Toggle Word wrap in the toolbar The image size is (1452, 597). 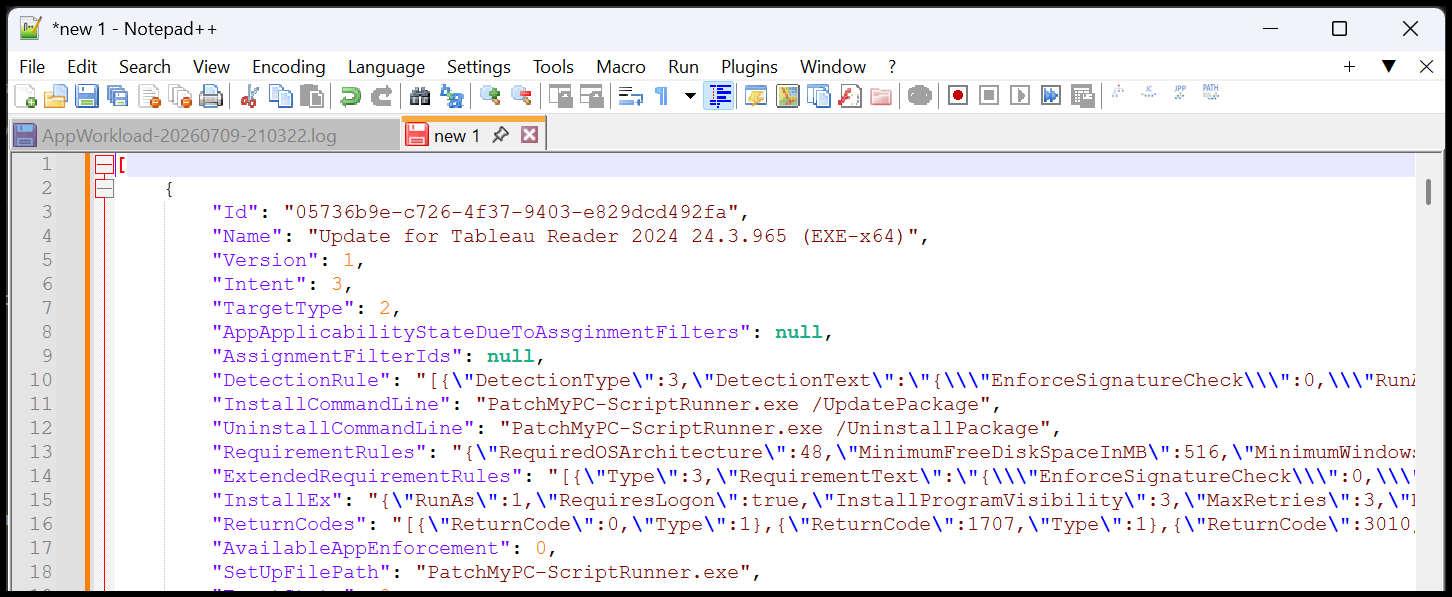point(630,96)
